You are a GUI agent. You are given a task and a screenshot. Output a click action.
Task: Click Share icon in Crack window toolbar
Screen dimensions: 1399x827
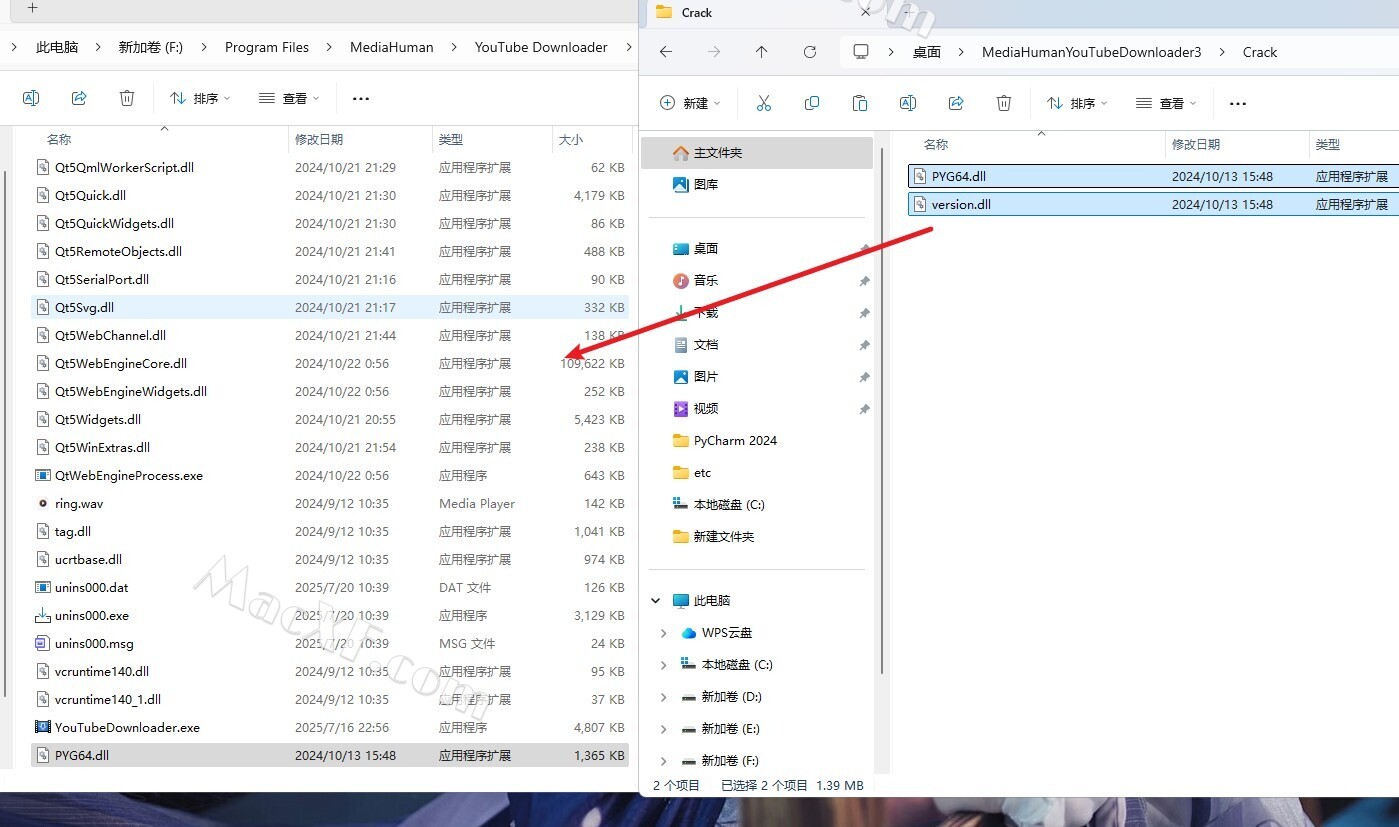click(x=956, y=103)
